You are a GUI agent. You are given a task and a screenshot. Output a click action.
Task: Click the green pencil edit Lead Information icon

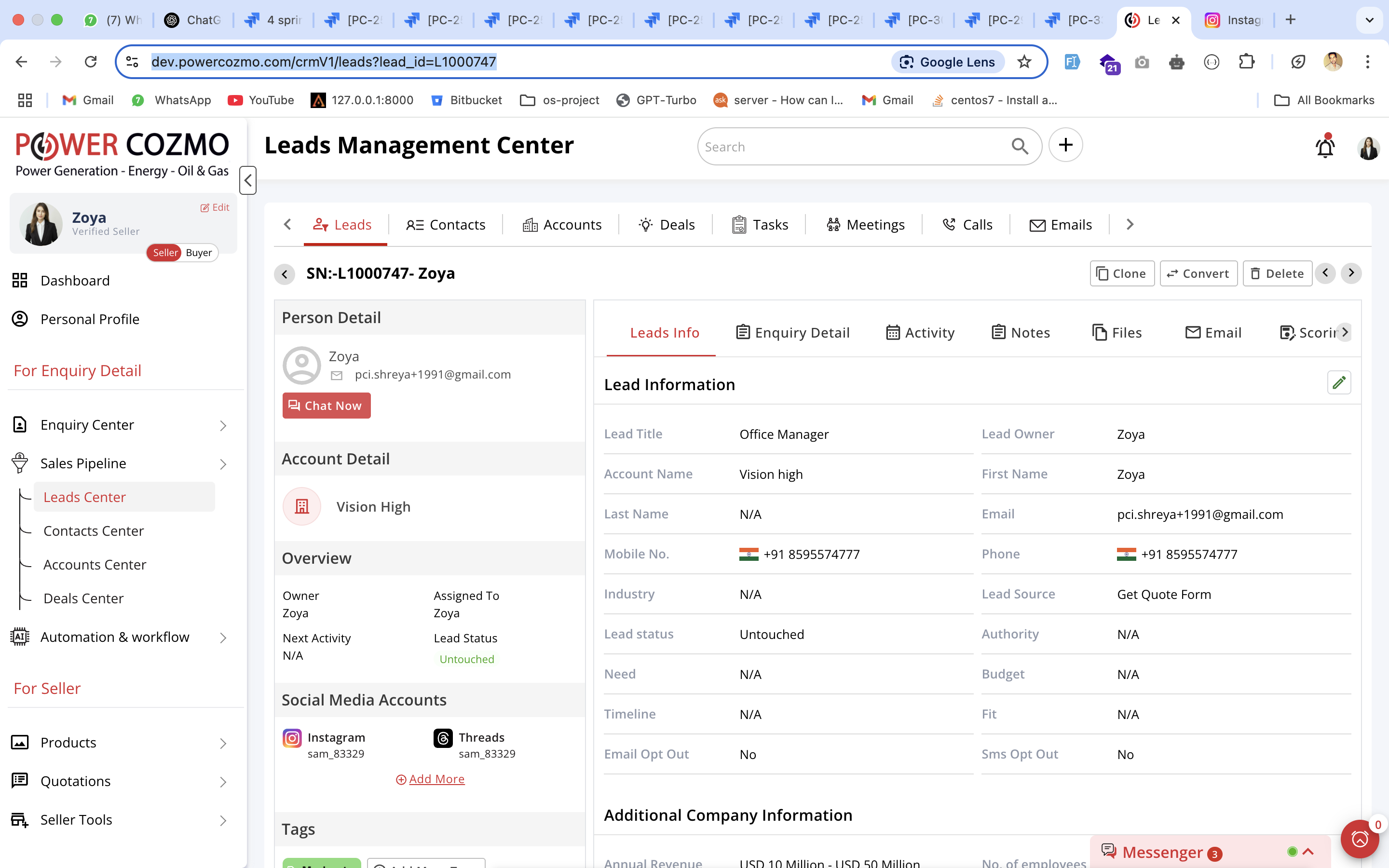coord(1338,383)
